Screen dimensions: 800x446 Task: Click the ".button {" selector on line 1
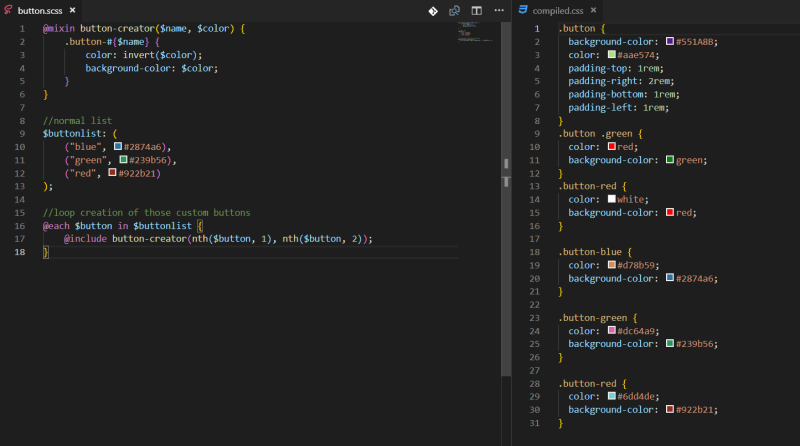point(582,29)
